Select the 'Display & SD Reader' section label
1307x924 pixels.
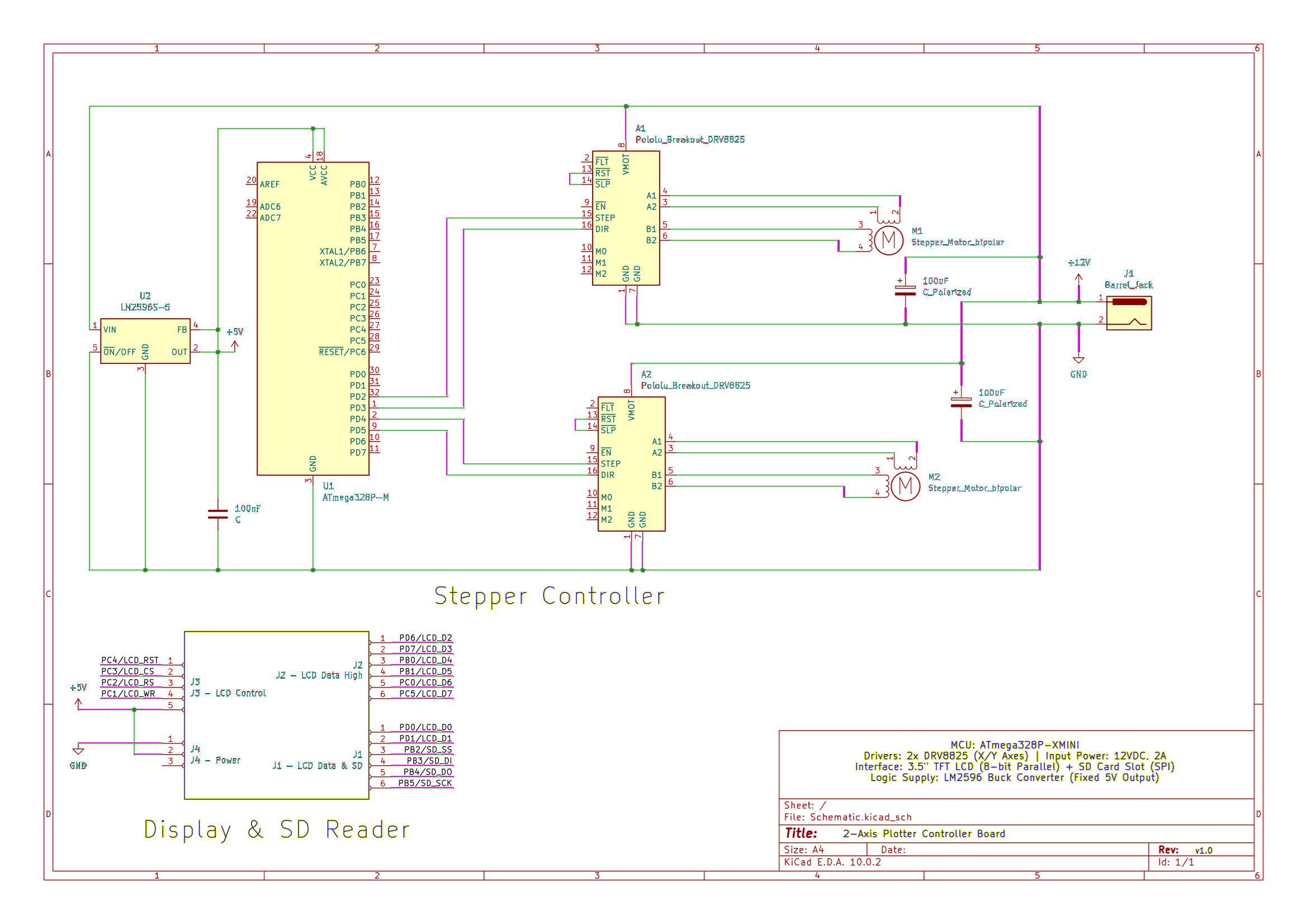(x=277, y=830)
